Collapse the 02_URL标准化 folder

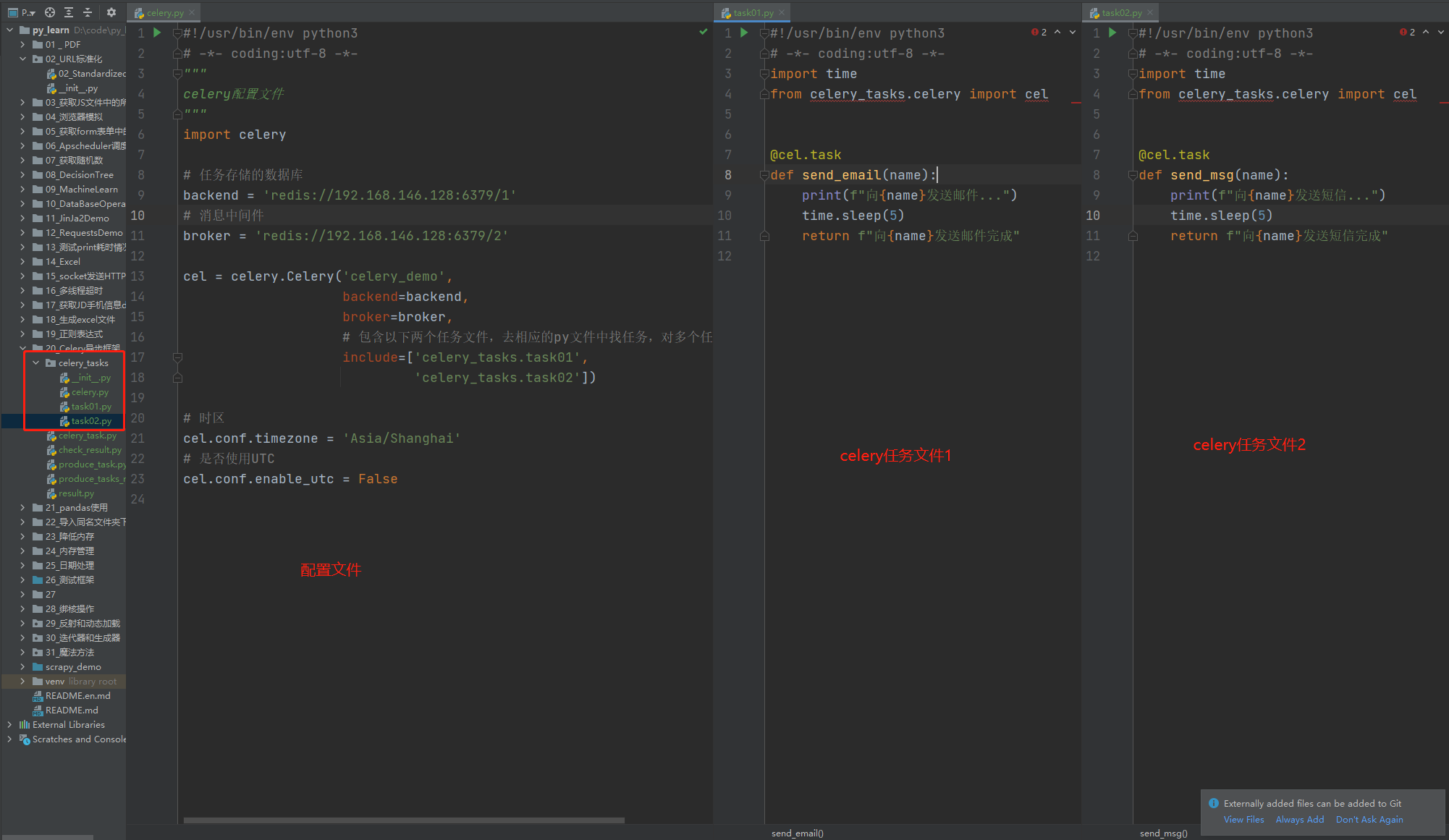tap(22, 59)
